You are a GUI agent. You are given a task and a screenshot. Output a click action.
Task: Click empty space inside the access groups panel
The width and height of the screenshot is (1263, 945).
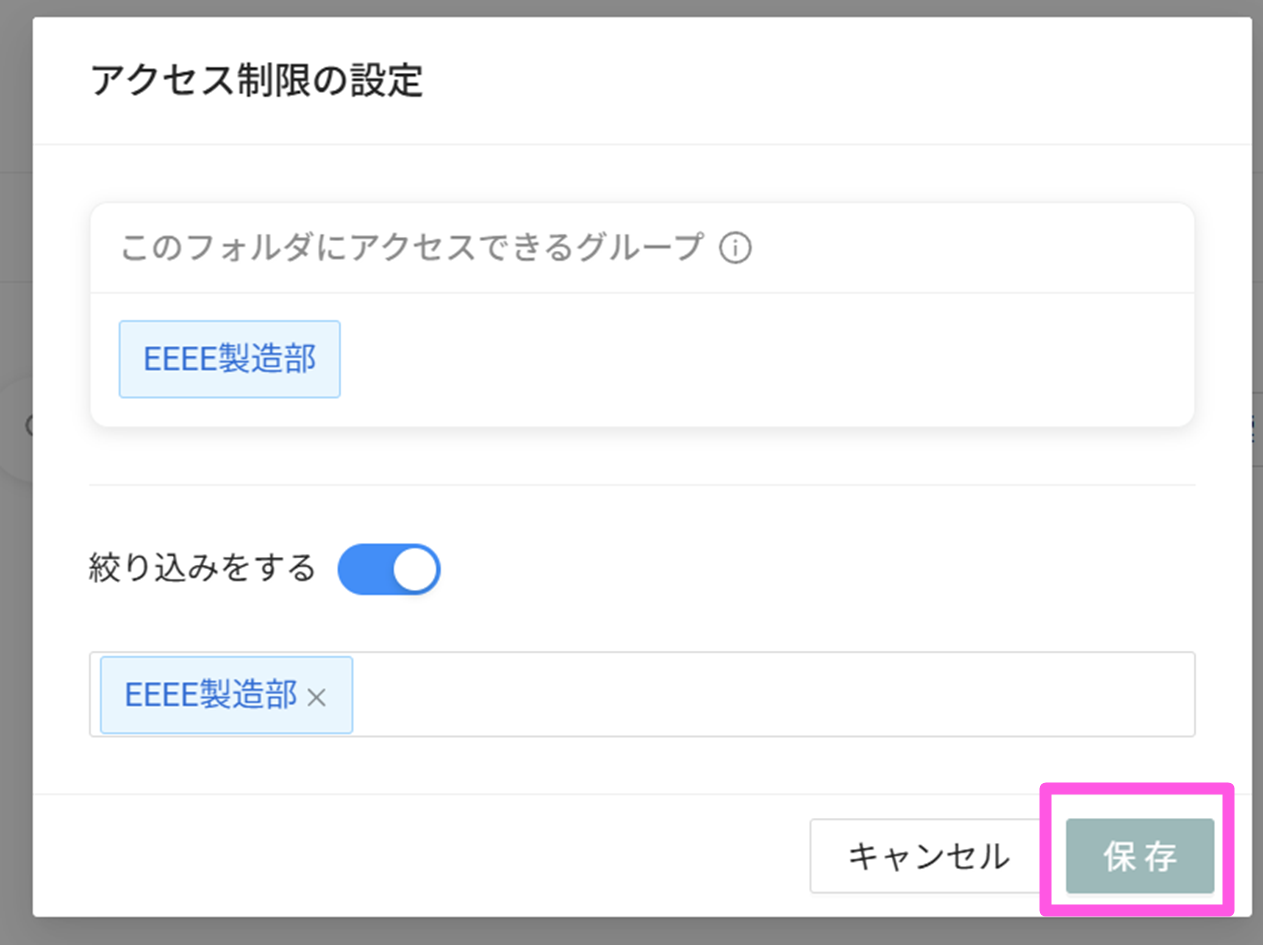click(x=760, y=360)
